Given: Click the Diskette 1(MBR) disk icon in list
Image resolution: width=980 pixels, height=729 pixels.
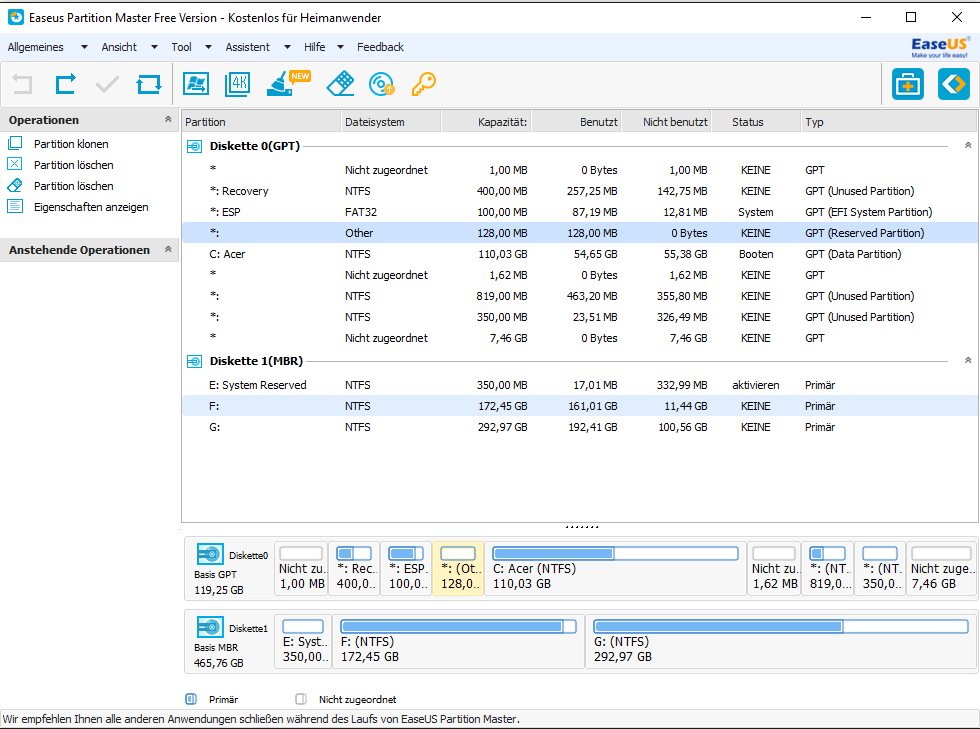Looking at the screenshot, I should click(x=194, y=361).
